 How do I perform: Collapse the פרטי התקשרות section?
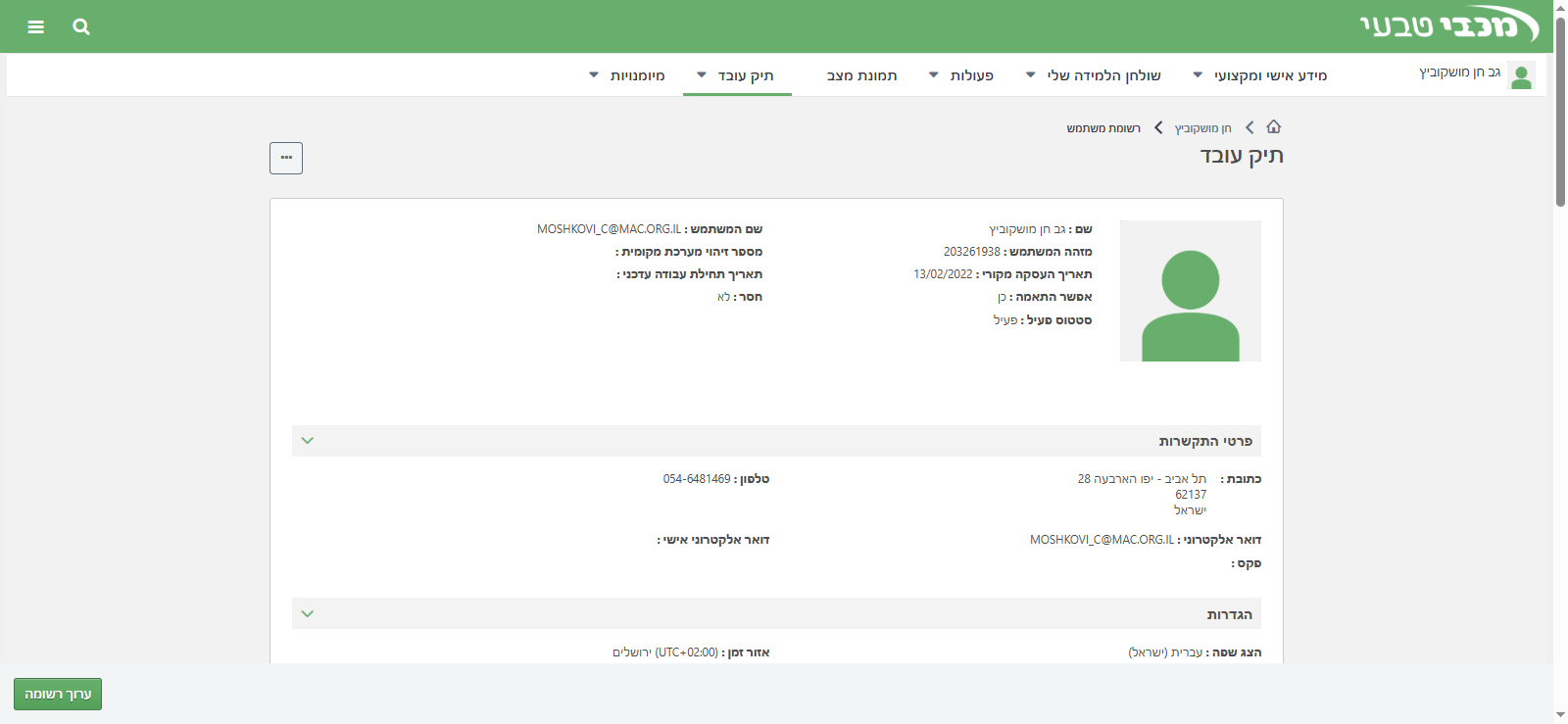[x=308, y=441]
